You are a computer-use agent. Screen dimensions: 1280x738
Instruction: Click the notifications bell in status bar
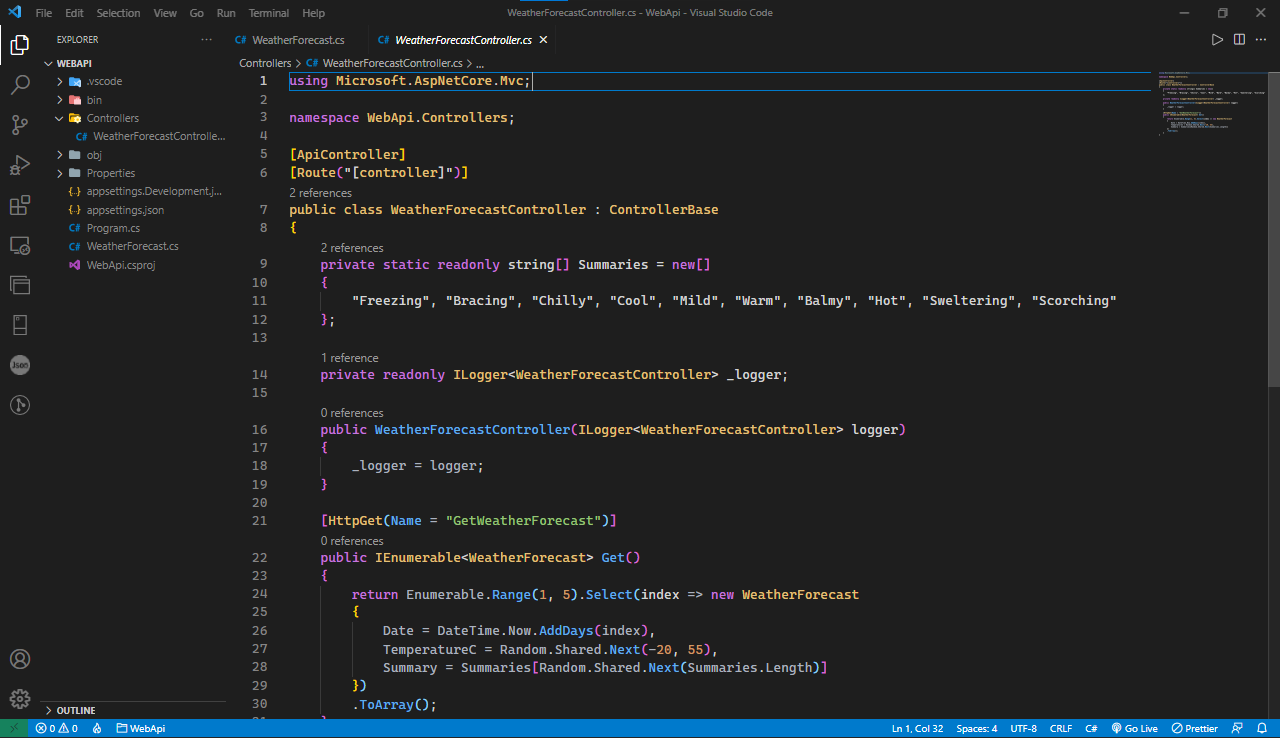click(x=1263, y=729)
